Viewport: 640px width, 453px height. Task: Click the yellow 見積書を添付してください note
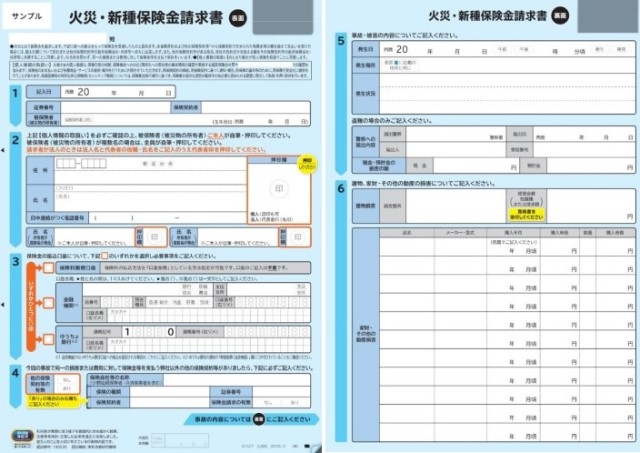click(x=526, y=215)
